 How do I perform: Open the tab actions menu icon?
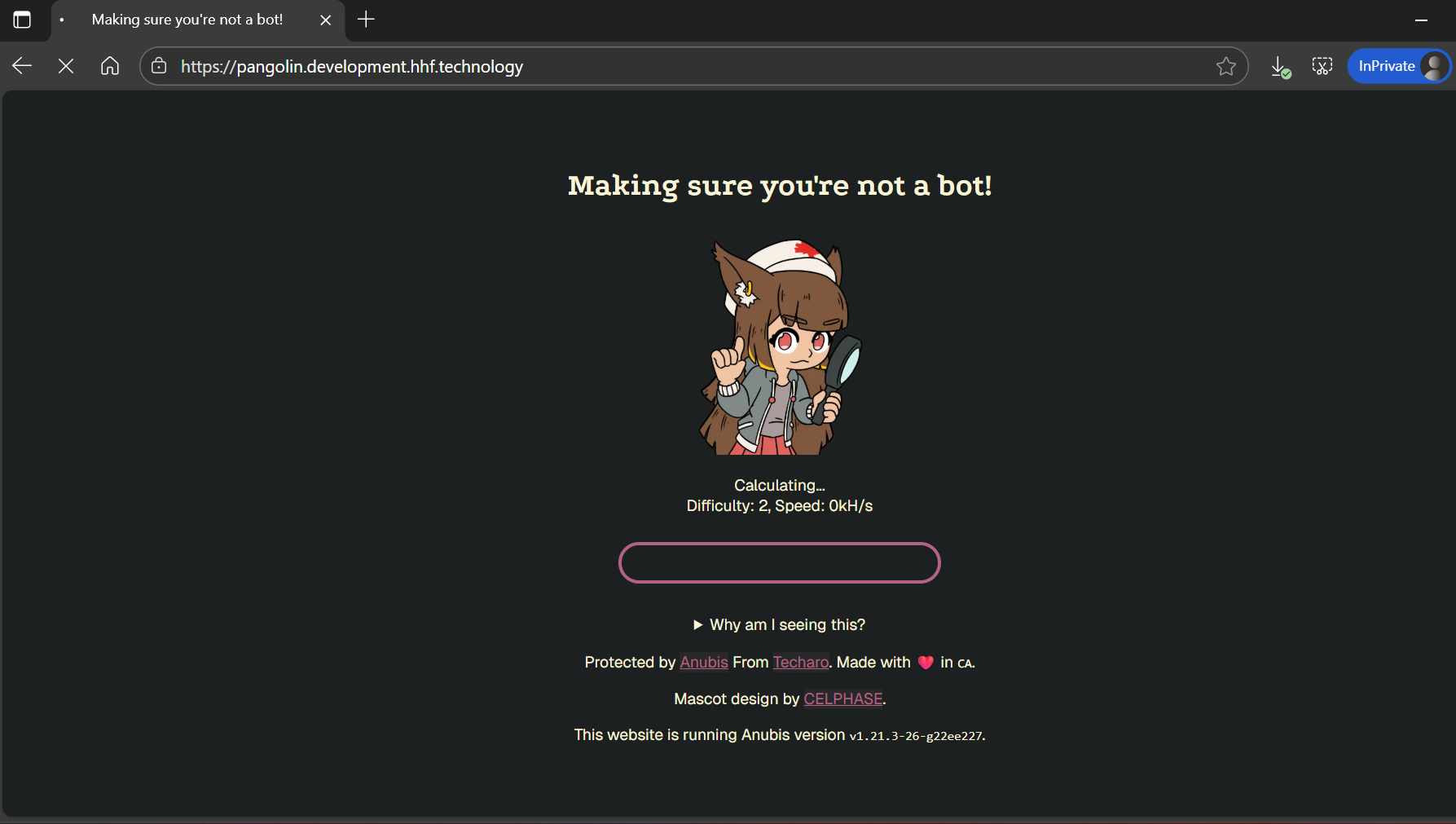click(x=22, y=20)
